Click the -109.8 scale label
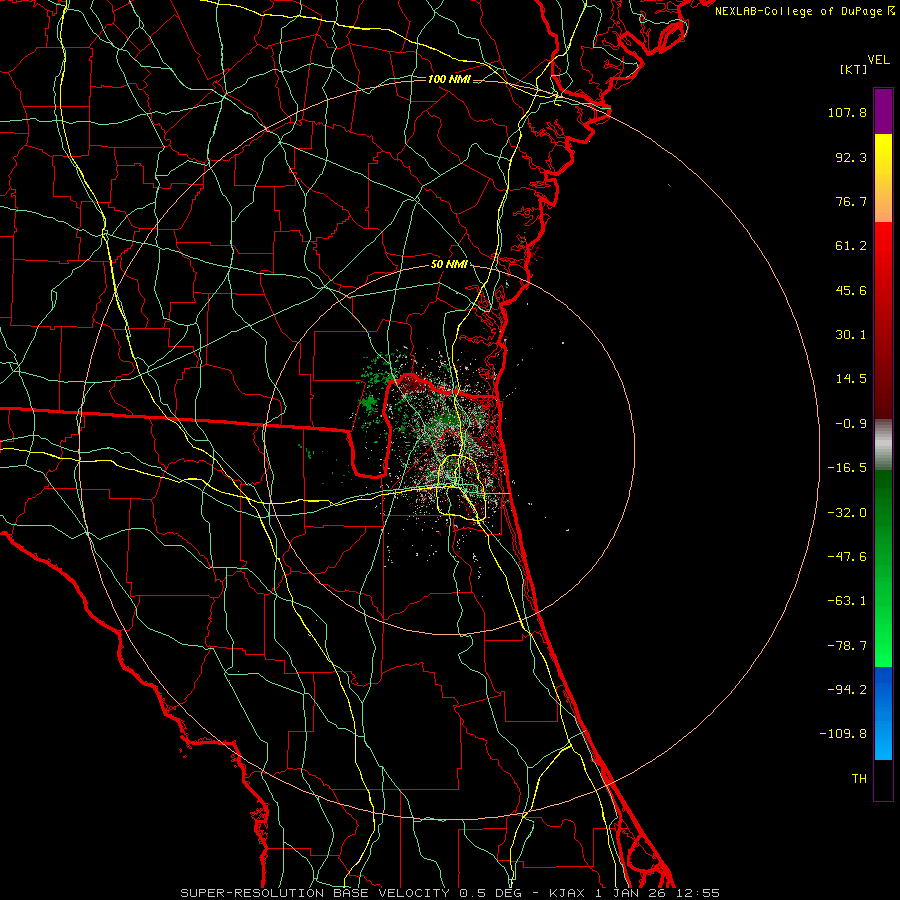 coord(843,734)
